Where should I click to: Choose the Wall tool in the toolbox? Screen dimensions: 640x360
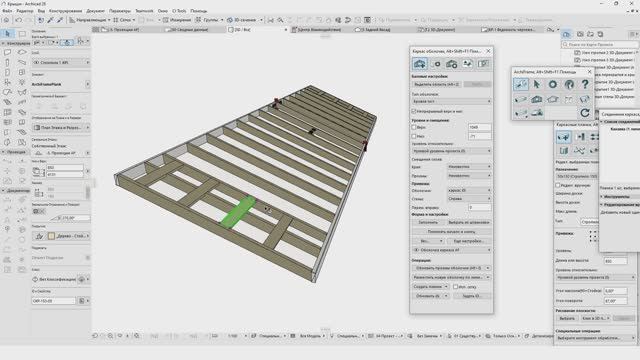click(7, 52)
